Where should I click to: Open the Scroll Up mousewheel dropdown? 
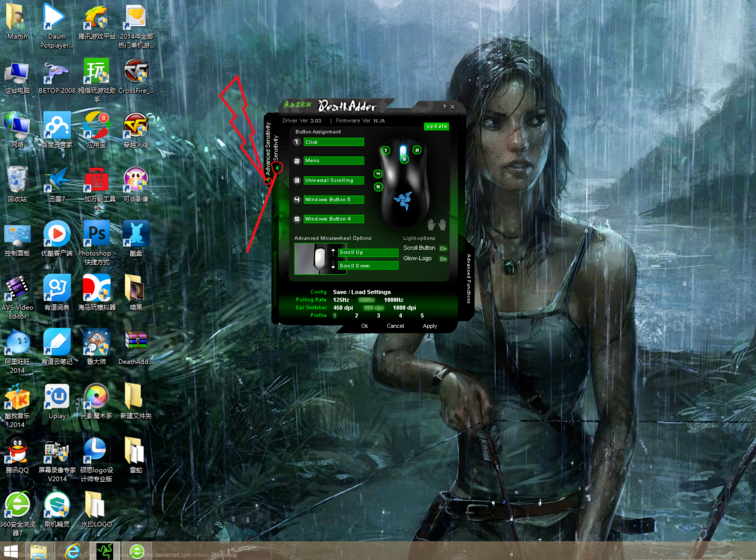(367, 253)
